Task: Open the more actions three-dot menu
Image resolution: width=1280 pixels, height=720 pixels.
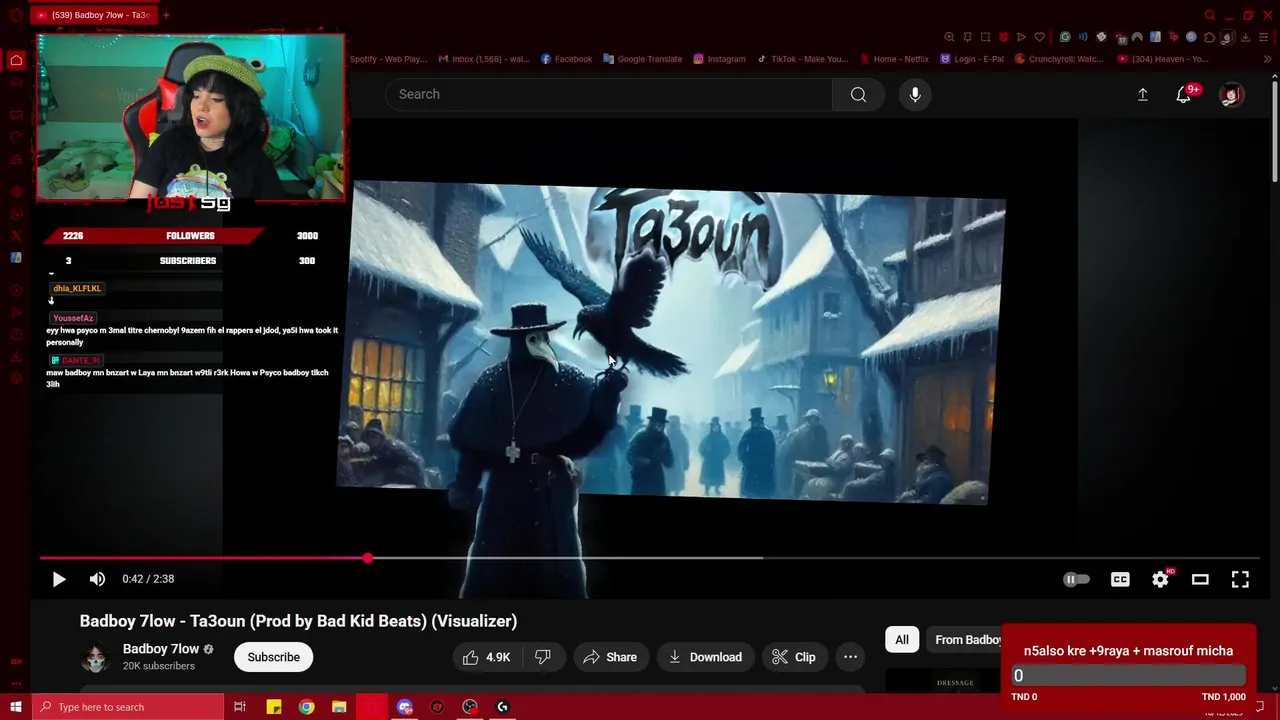Action: tap(850, 657)
